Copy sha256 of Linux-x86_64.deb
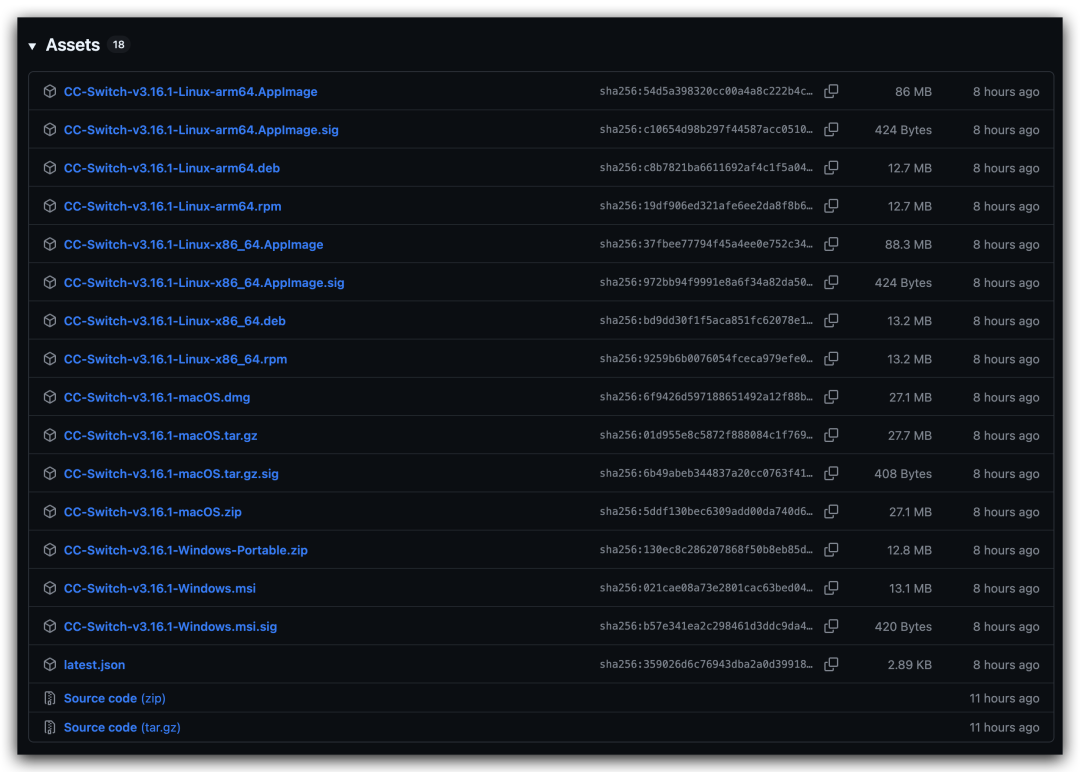The image size is (1080, 772). [x=831, y=321]
